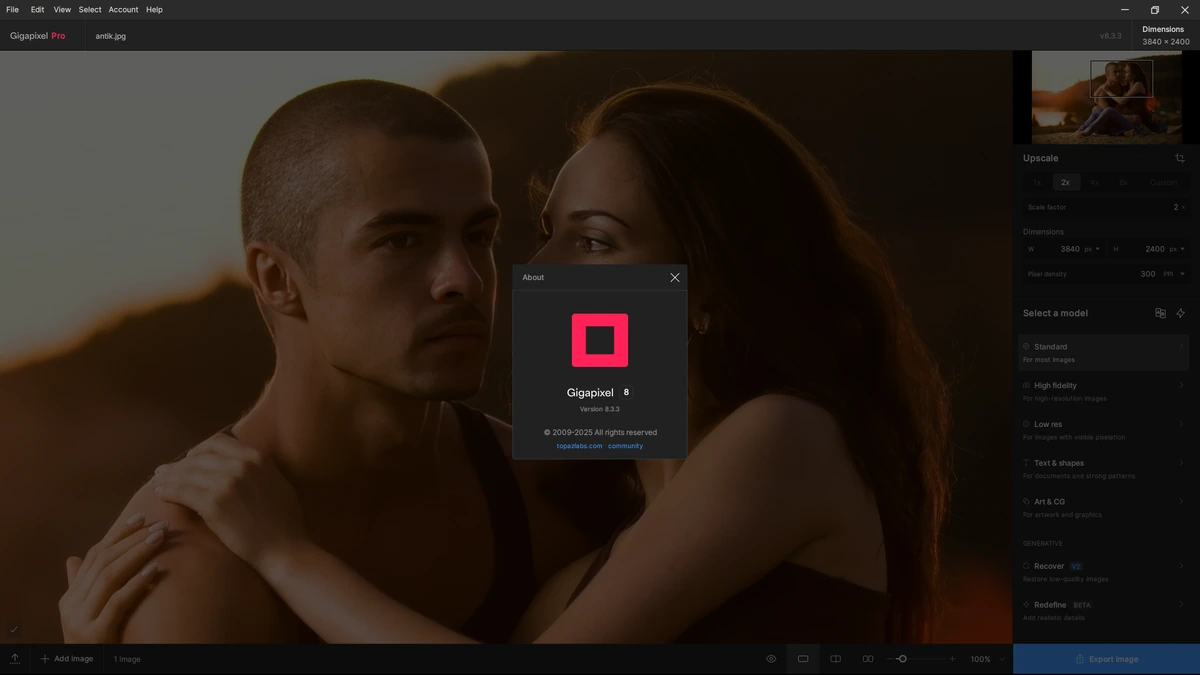
Task: Click the model comparison icon next to Select a model
Action: 1160,313
